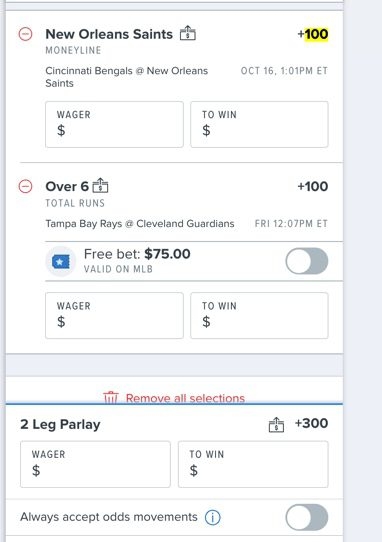The width and height of the screenshot is (382, 542).
Task: Focus Saints moneyline To Win field
Action: 259,124
